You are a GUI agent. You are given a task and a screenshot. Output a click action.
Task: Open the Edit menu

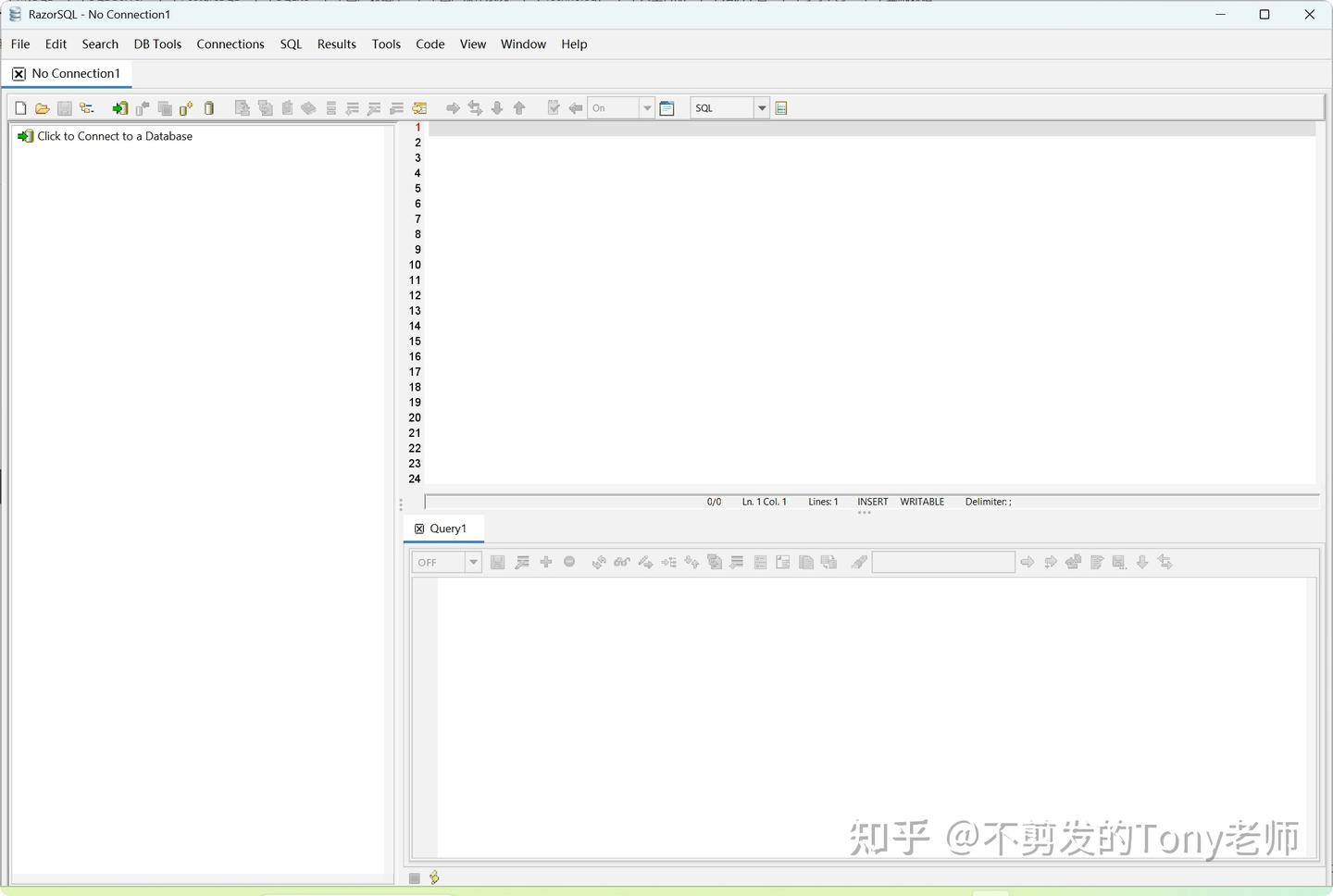coord(56,44)
